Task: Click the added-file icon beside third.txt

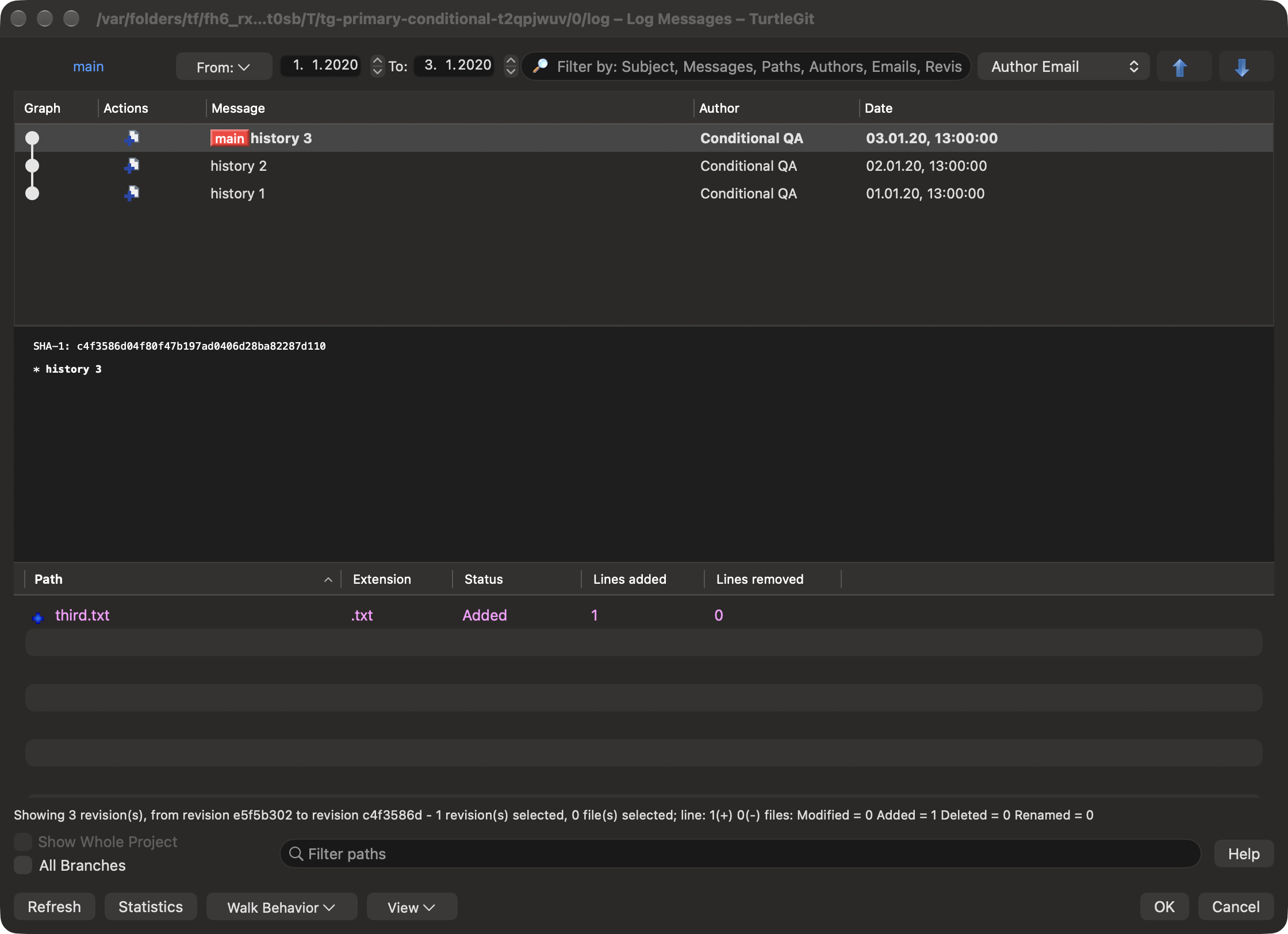Action: click(x=38, y=618)
